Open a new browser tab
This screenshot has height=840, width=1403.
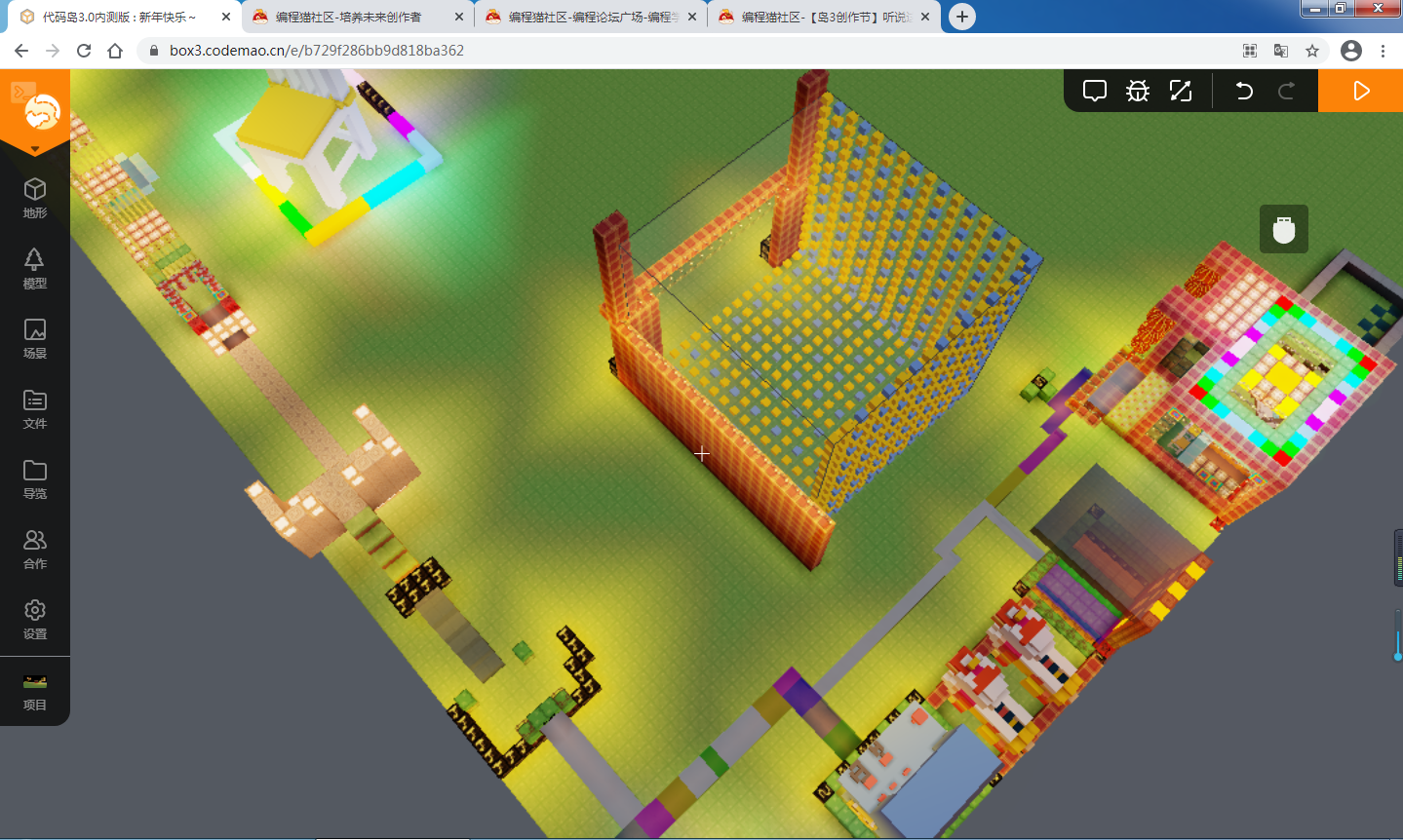[962, 17]
